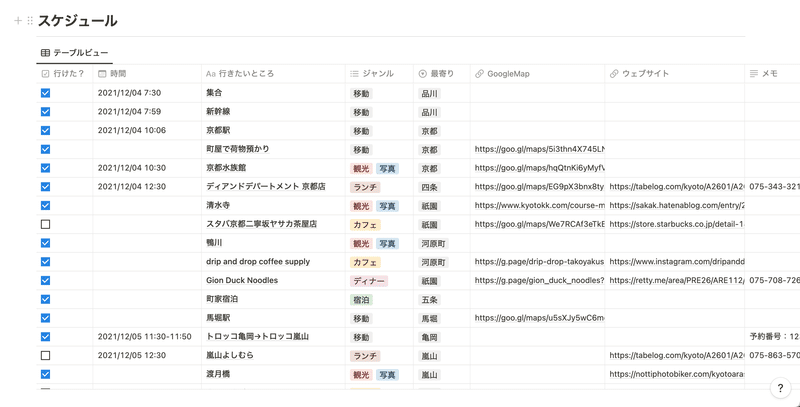Viewport: 800px width, 407px height.
Task: Click the 亀岡 nearest-station tag
Action: (x=429, y=337)
